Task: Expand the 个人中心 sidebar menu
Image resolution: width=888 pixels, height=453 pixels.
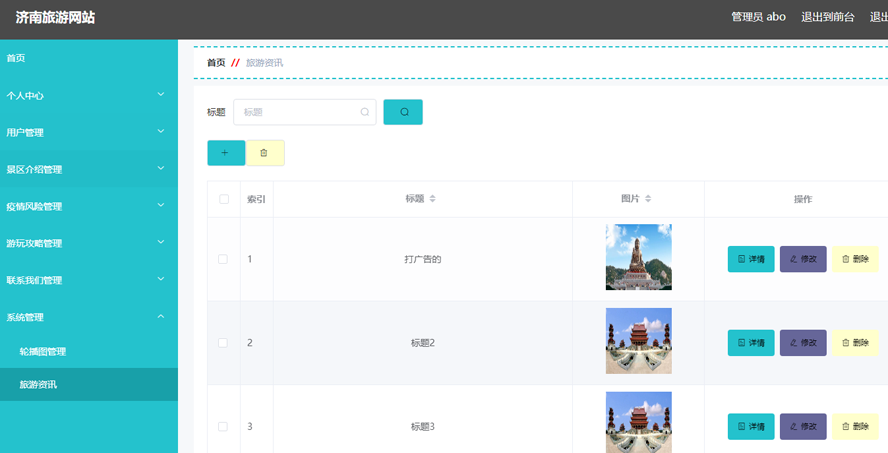Action: 88,96
